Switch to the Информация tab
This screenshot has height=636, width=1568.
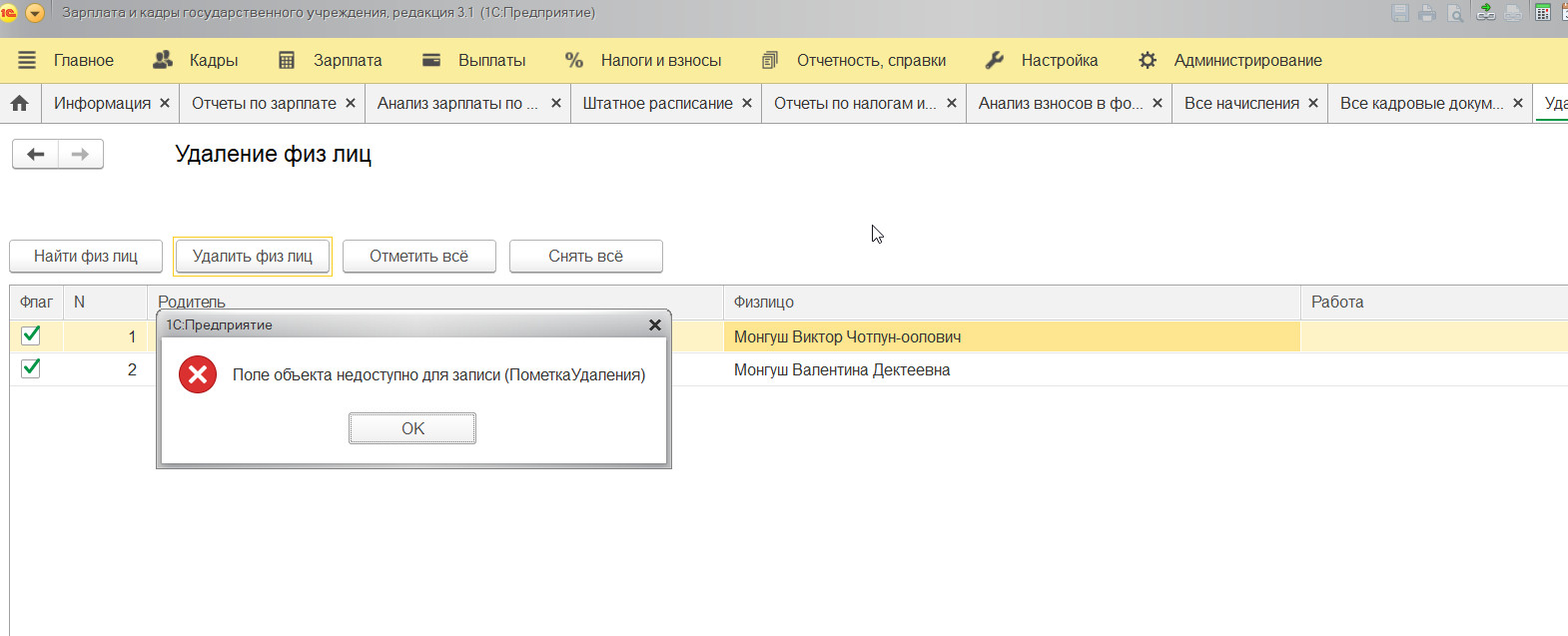[x=102, y=103]
